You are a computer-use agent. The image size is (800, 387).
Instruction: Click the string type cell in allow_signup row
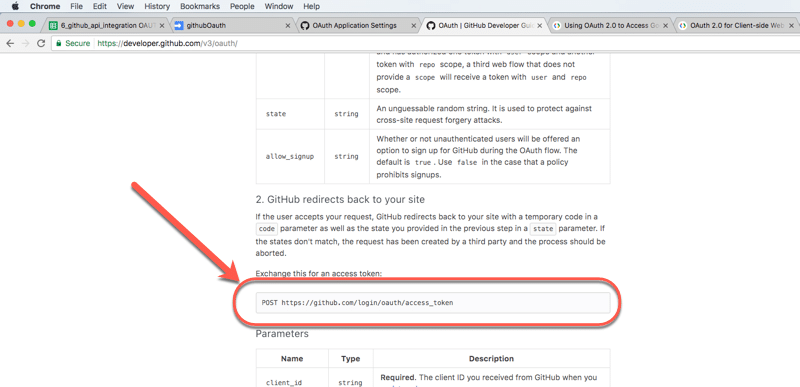tap(346, 157)
